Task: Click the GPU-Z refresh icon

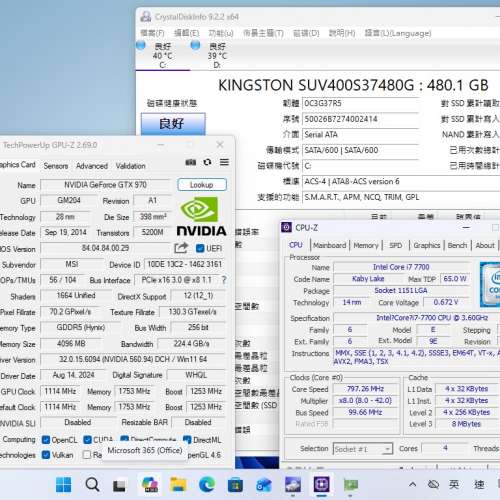Action: click(207, 162)
